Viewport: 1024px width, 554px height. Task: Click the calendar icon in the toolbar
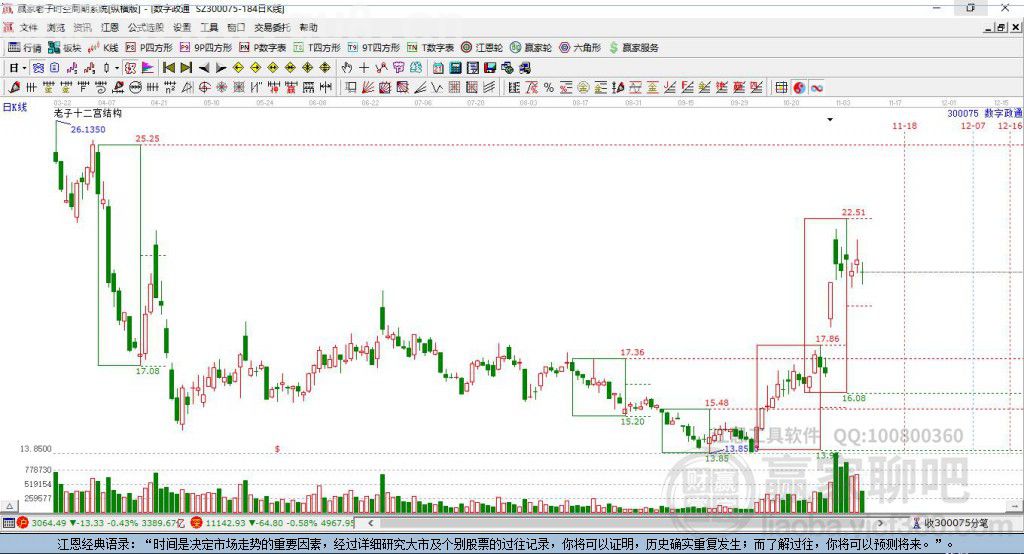[438, 68]
